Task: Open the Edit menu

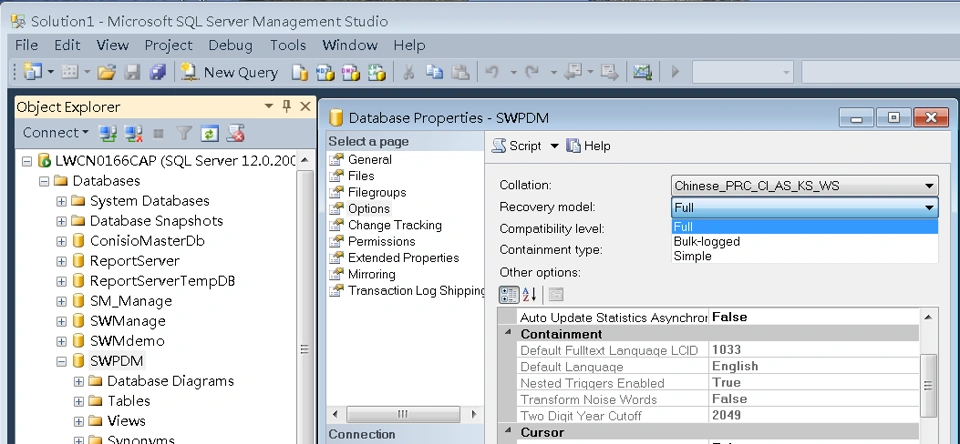Action: click(x=67, y=45)
